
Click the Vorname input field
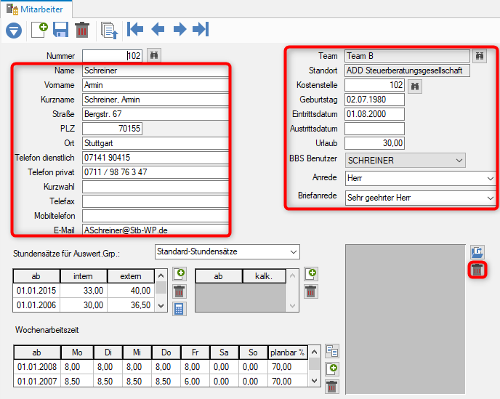155,85
